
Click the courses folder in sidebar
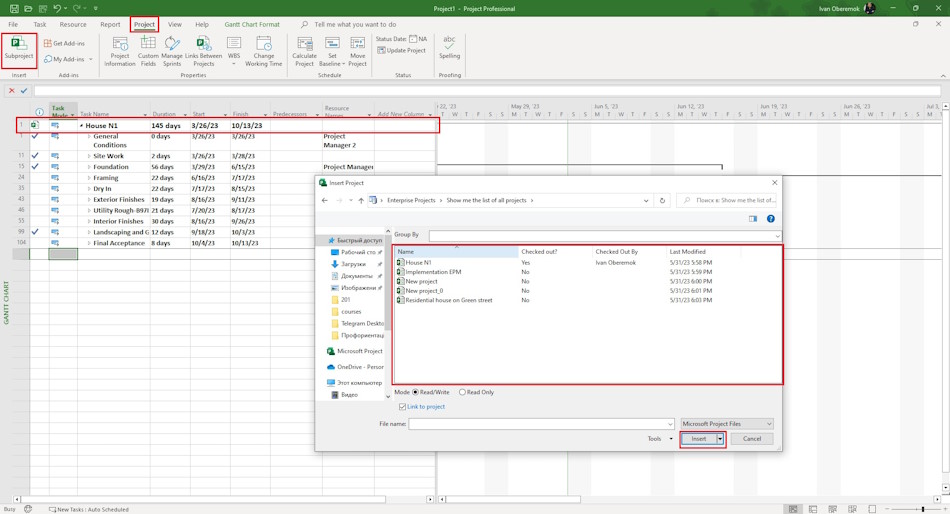click(x=351, y=312)
